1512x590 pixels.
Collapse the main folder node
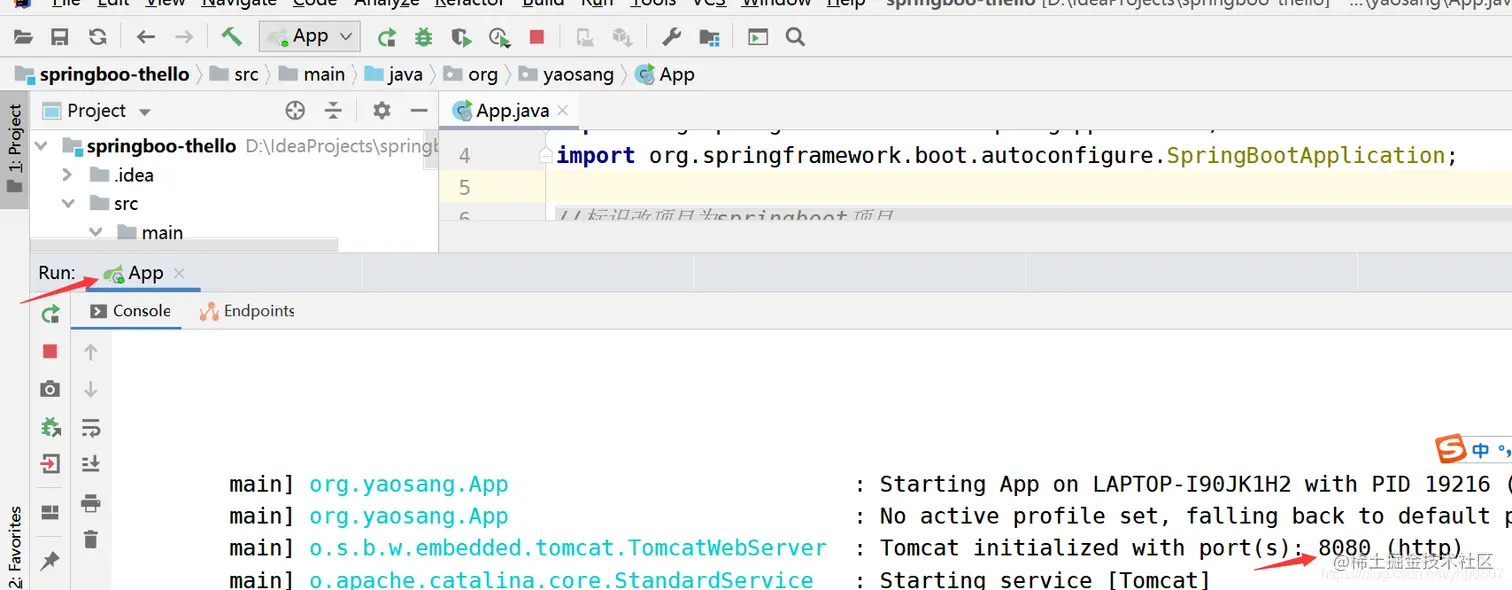(96, 232)
